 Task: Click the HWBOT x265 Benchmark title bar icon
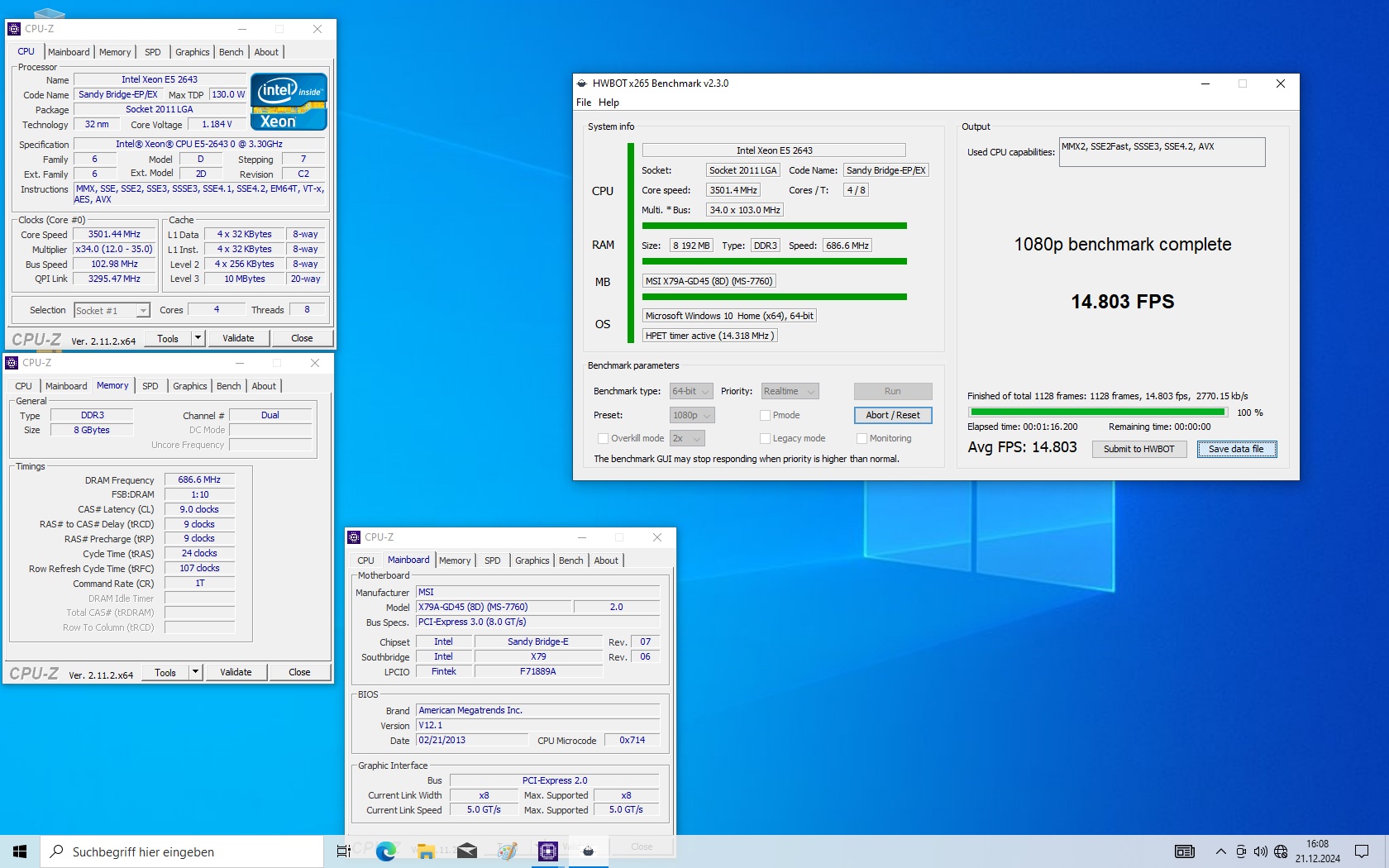tap(582, 83)
